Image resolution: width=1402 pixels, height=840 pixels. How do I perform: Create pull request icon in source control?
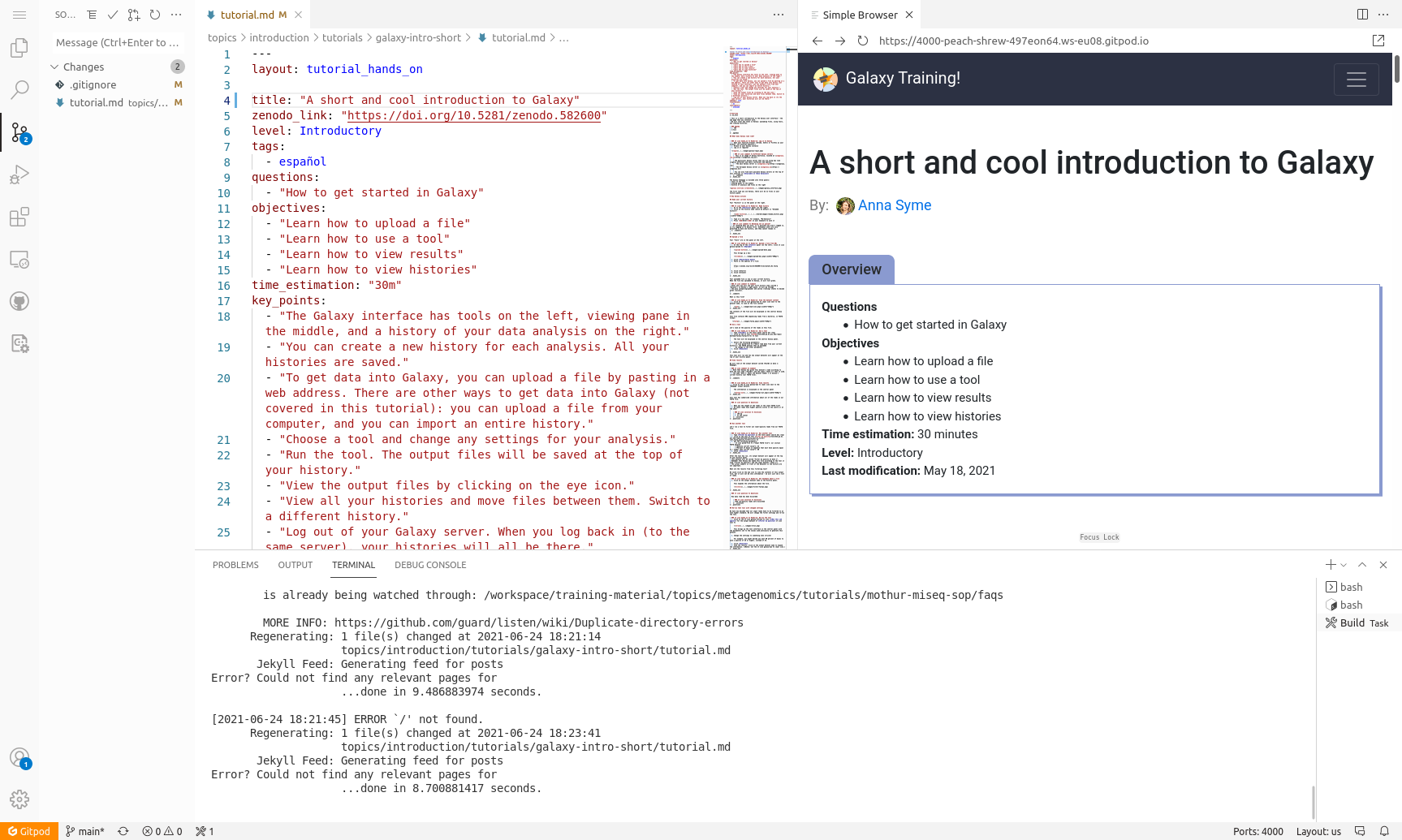[x=134, y=15]
